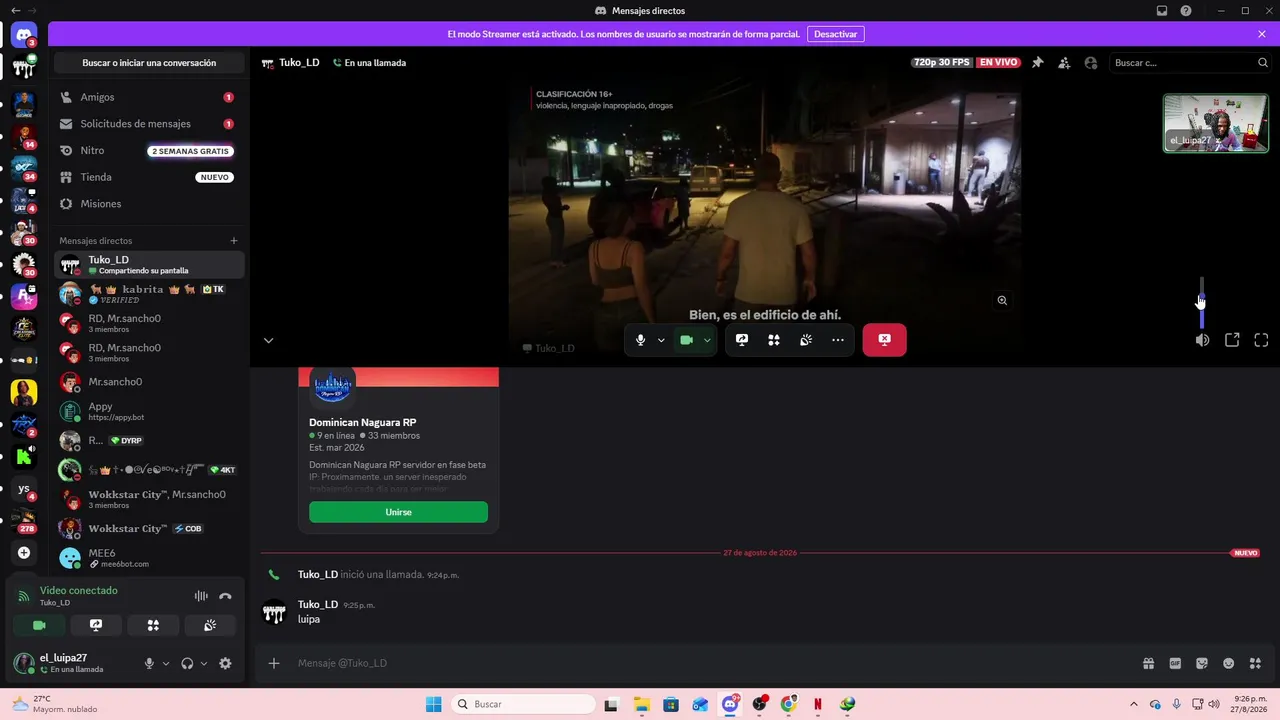Open the emoji picker
The width and height of the screenshot is (1280, 720).
1229,663
